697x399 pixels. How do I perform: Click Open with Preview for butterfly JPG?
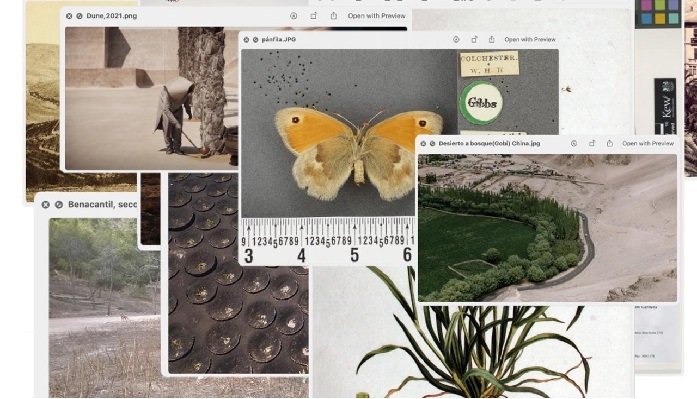(530, 40)
